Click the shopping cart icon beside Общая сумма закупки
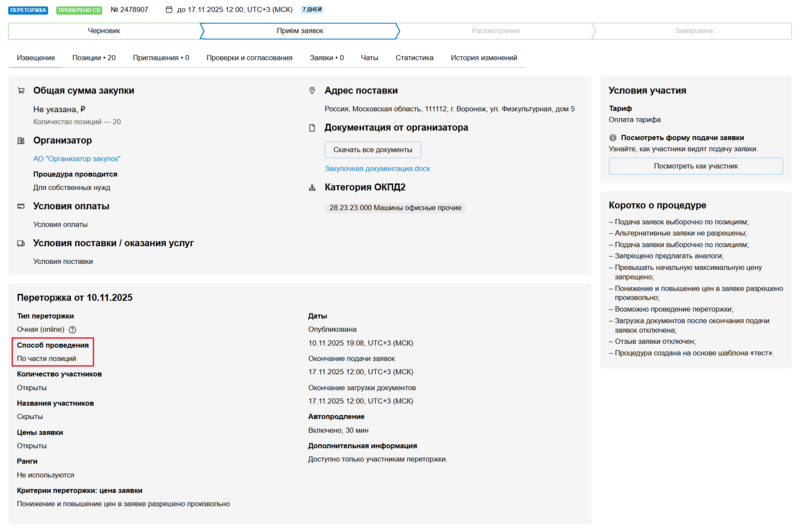Image resolution: width=800 pixels, height=532 pixels. (22, 91)
